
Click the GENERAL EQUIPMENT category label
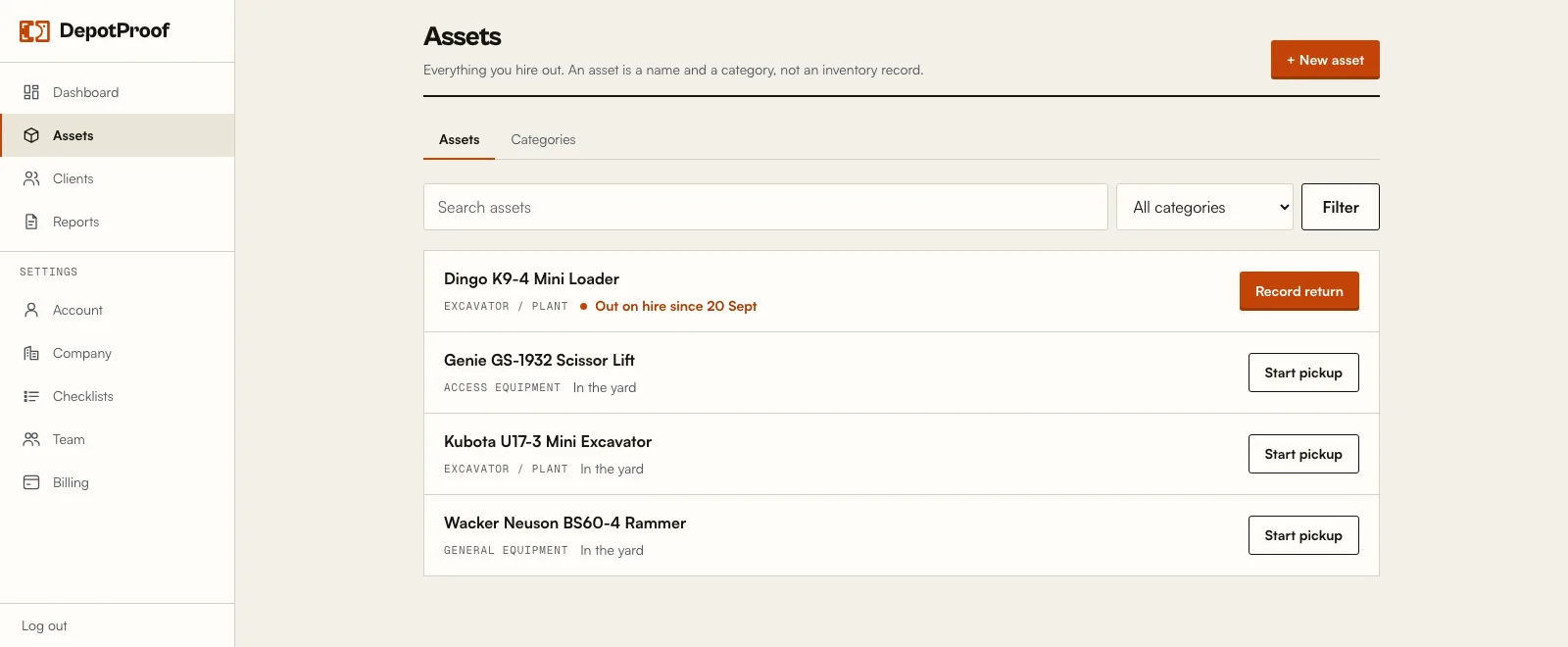(506, 550)
